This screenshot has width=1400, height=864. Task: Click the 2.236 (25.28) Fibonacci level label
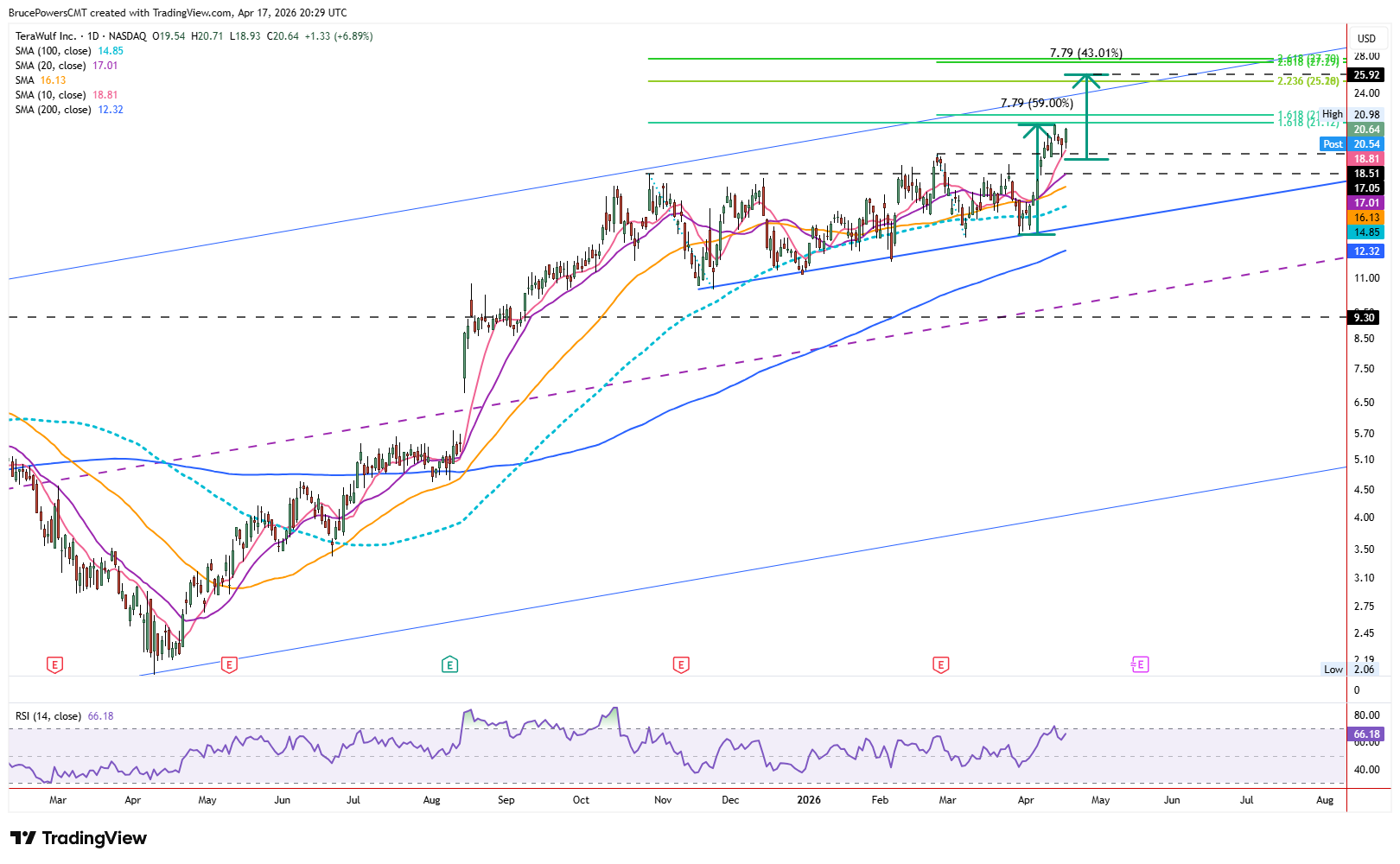1308,81
